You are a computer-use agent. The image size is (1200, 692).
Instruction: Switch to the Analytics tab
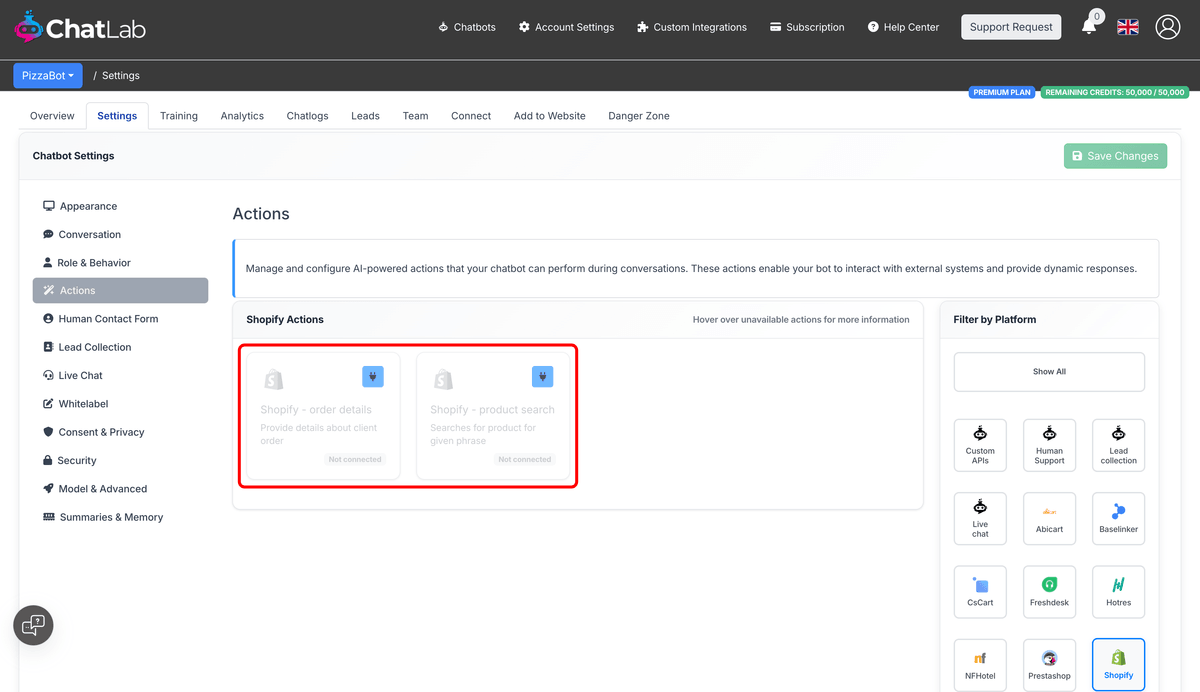242,115
